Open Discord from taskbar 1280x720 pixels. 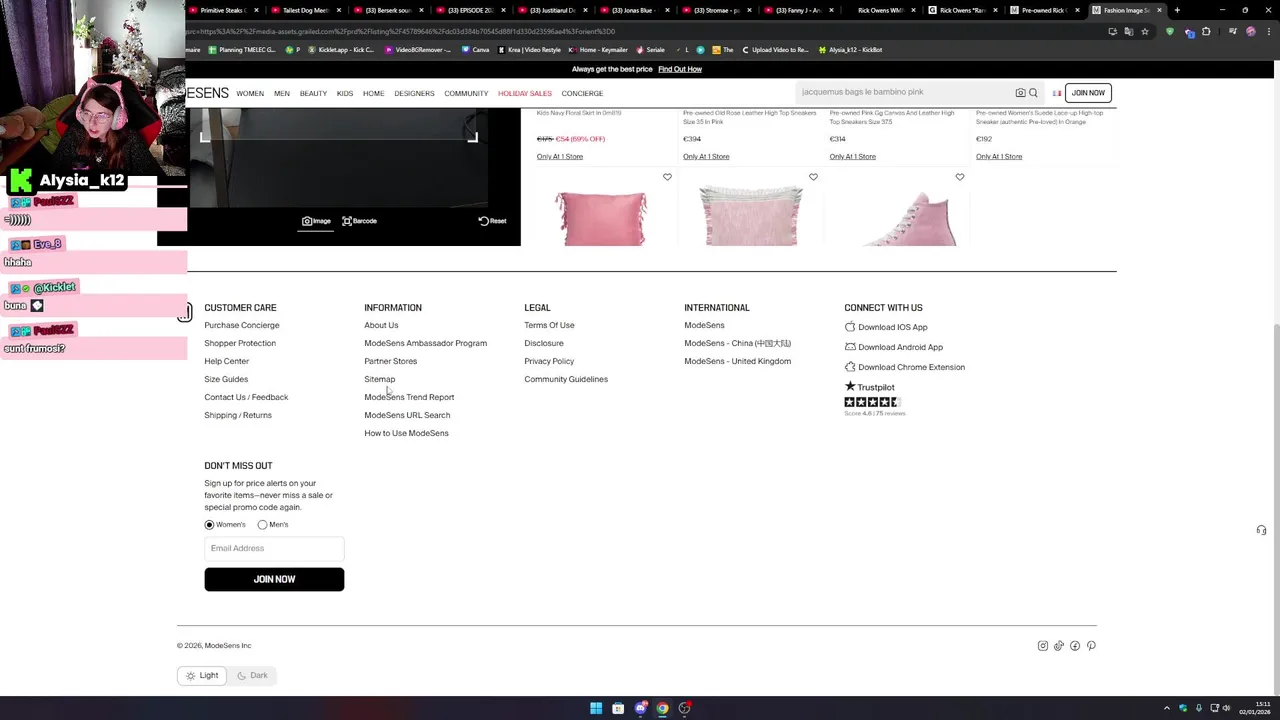point(641,708)
